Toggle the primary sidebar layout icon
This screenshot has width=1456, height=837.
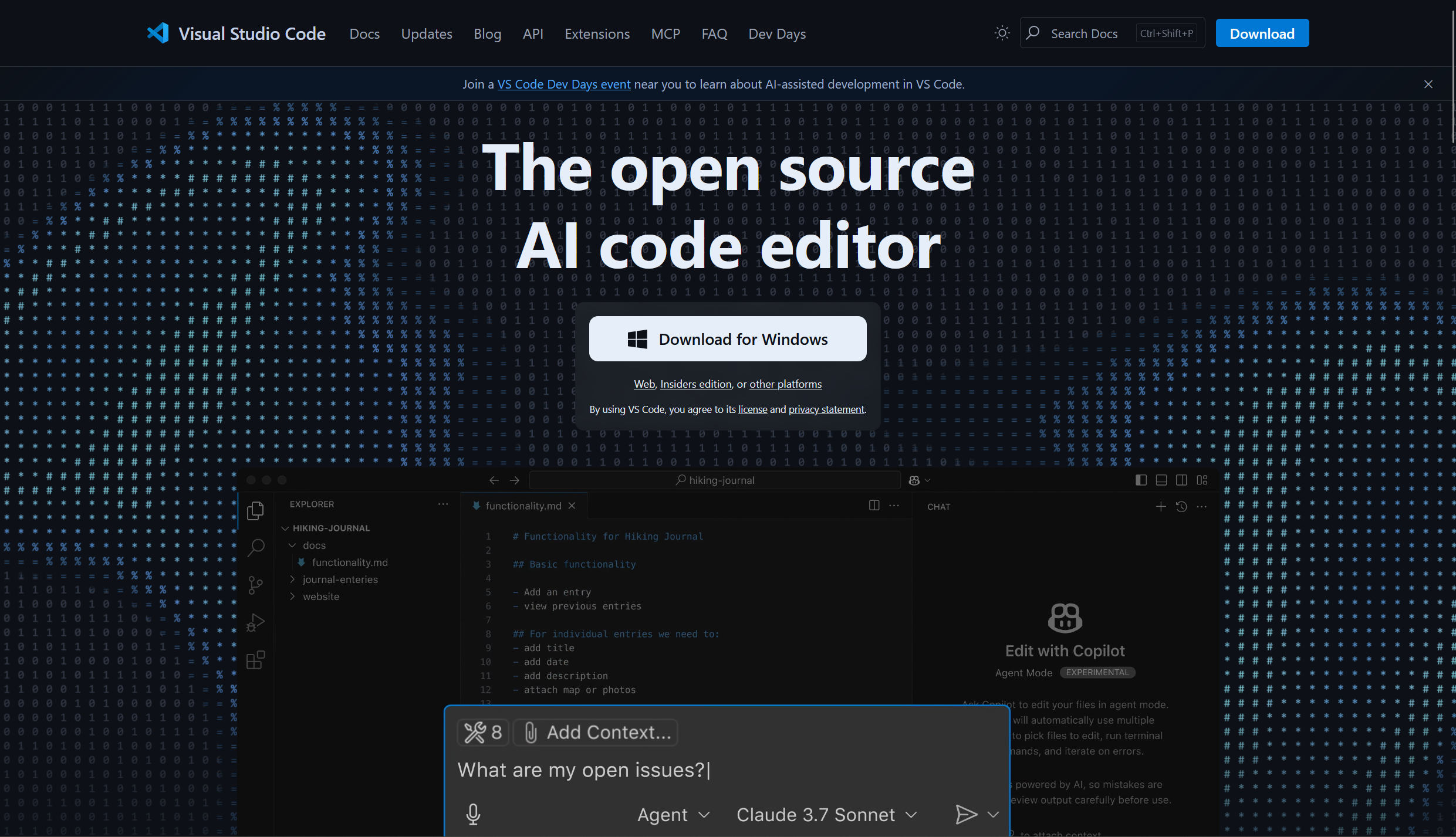click(1141, 480)
